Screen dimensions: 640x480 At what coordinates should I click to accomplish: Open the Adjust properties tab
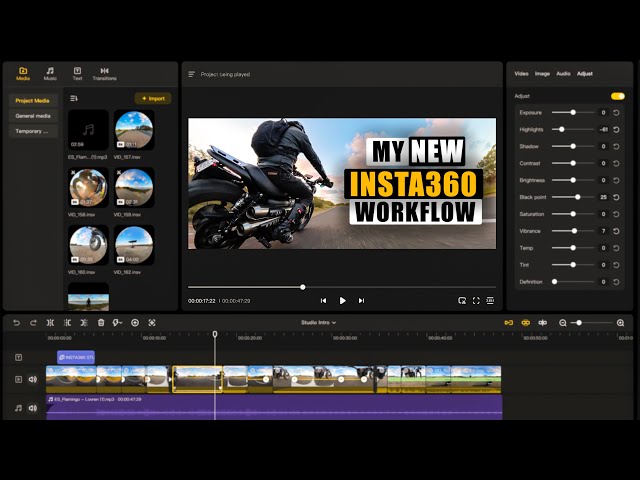tap(584, 74)
